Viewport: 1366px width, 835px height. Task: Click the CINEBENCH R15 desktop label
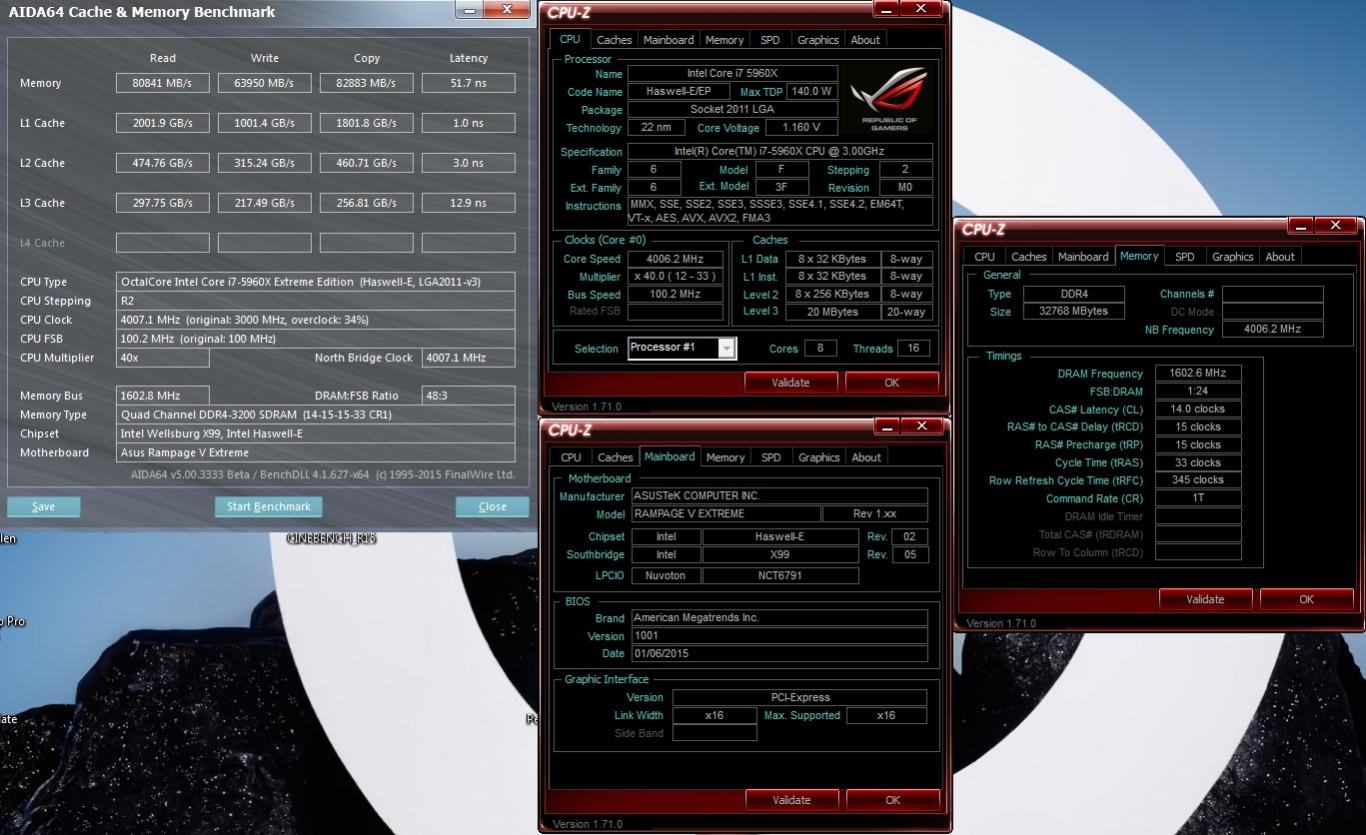(331, 539)
